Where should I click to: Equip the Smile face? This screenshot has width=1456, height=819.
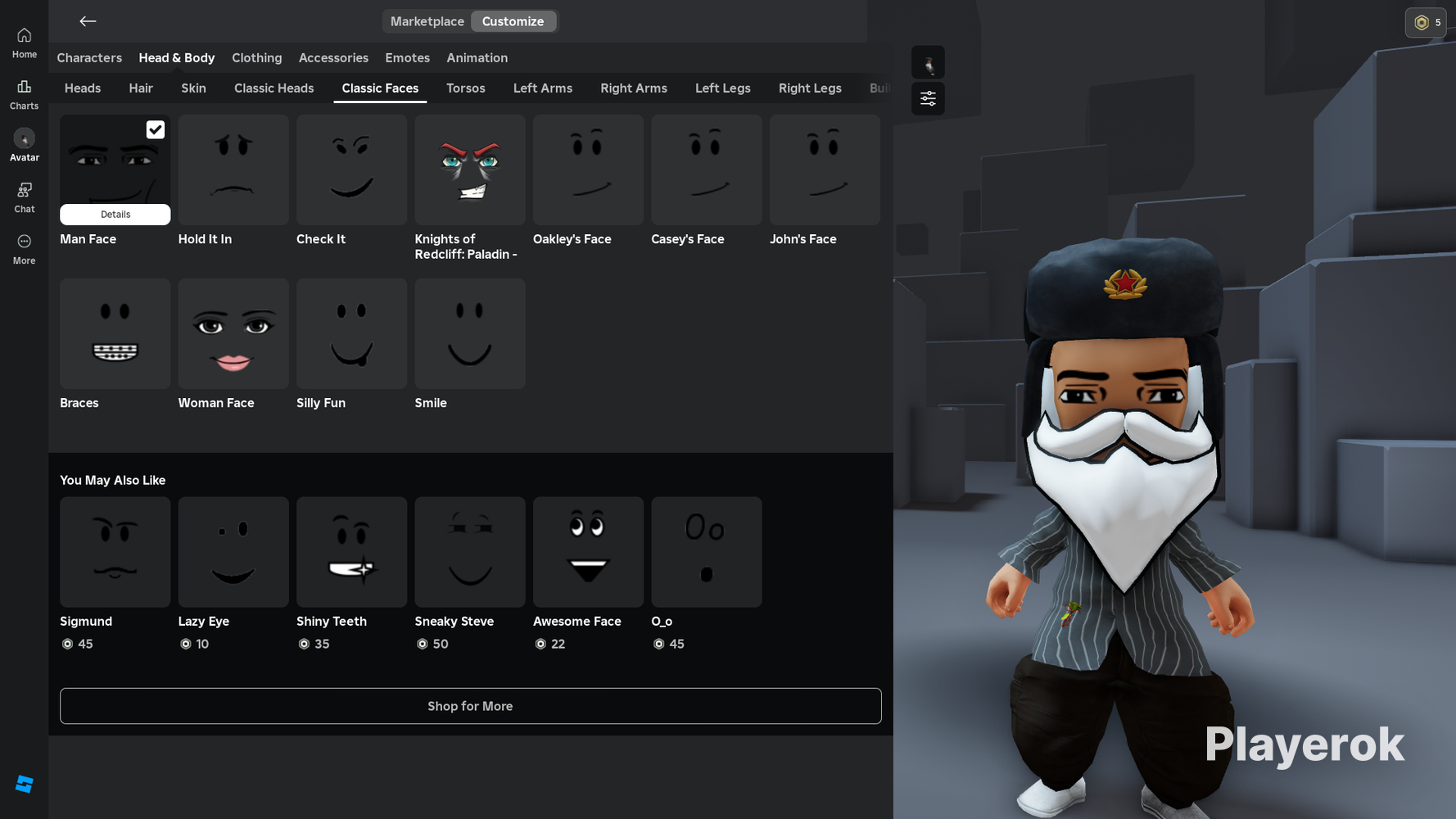470,333
